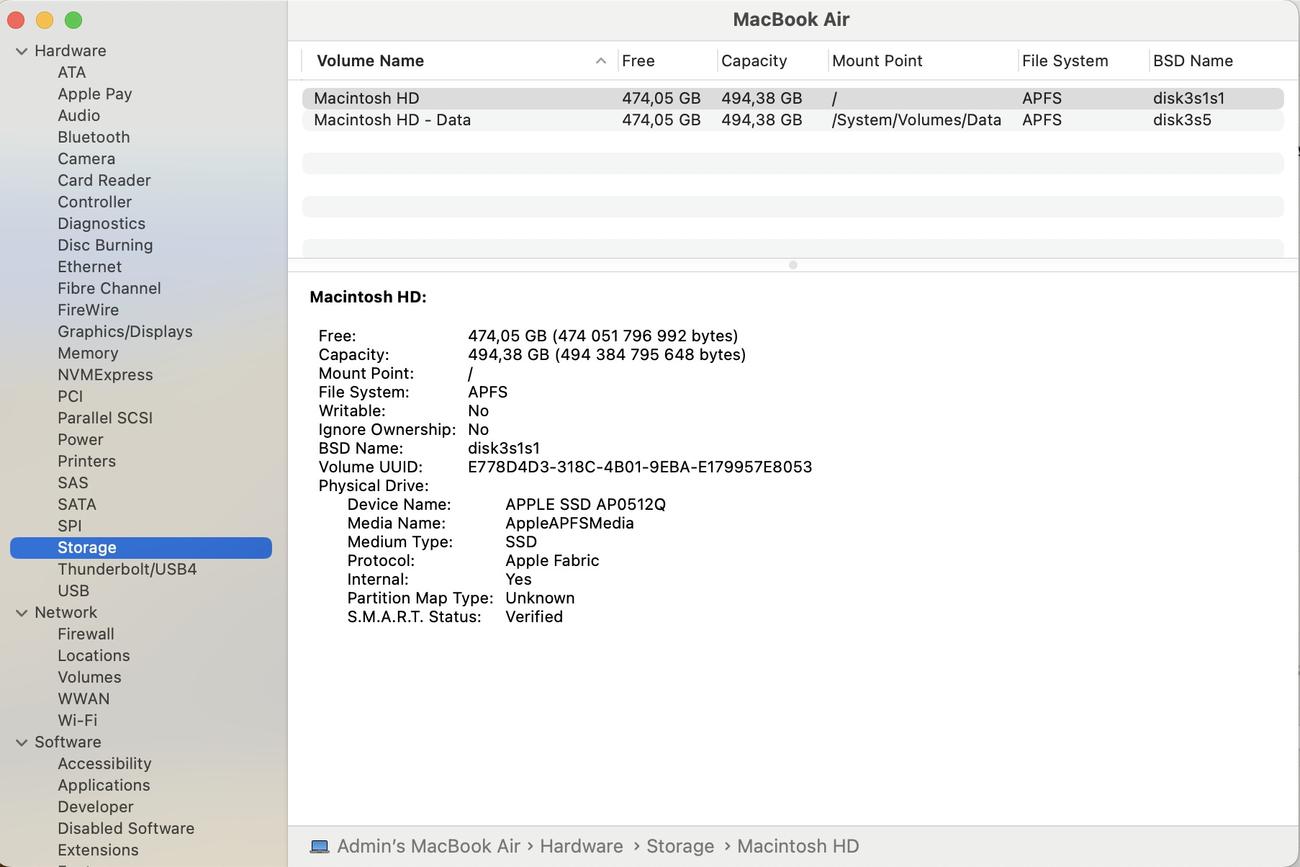Select SATA in the sidebar
The height and width of the screenshot is (867, 1300).
(x=77, y=504)
